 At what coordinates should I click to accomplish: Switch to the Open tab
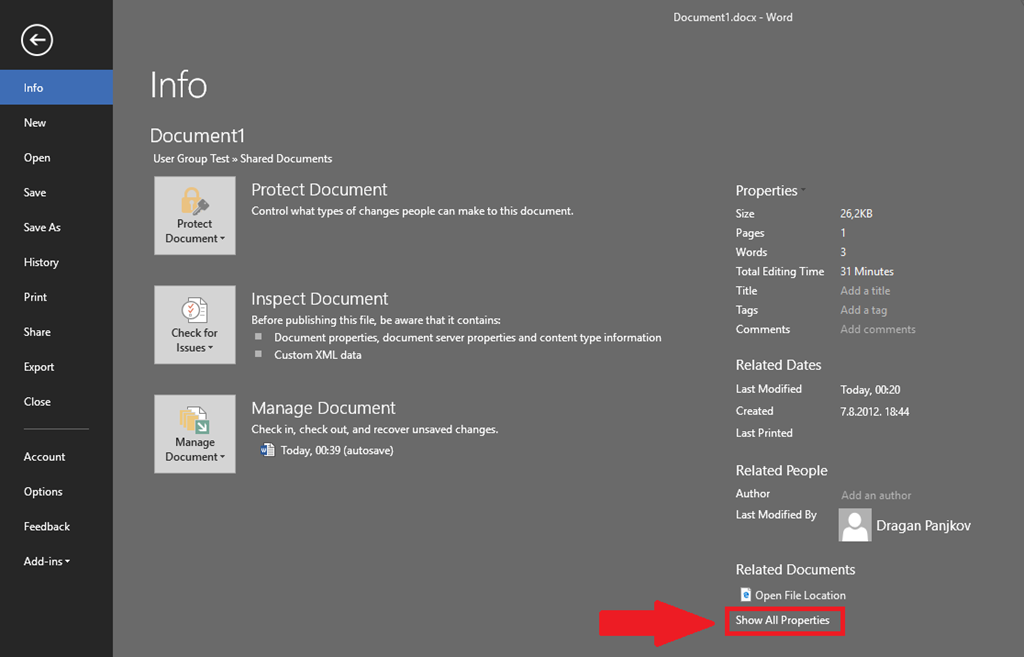[56, 157]
